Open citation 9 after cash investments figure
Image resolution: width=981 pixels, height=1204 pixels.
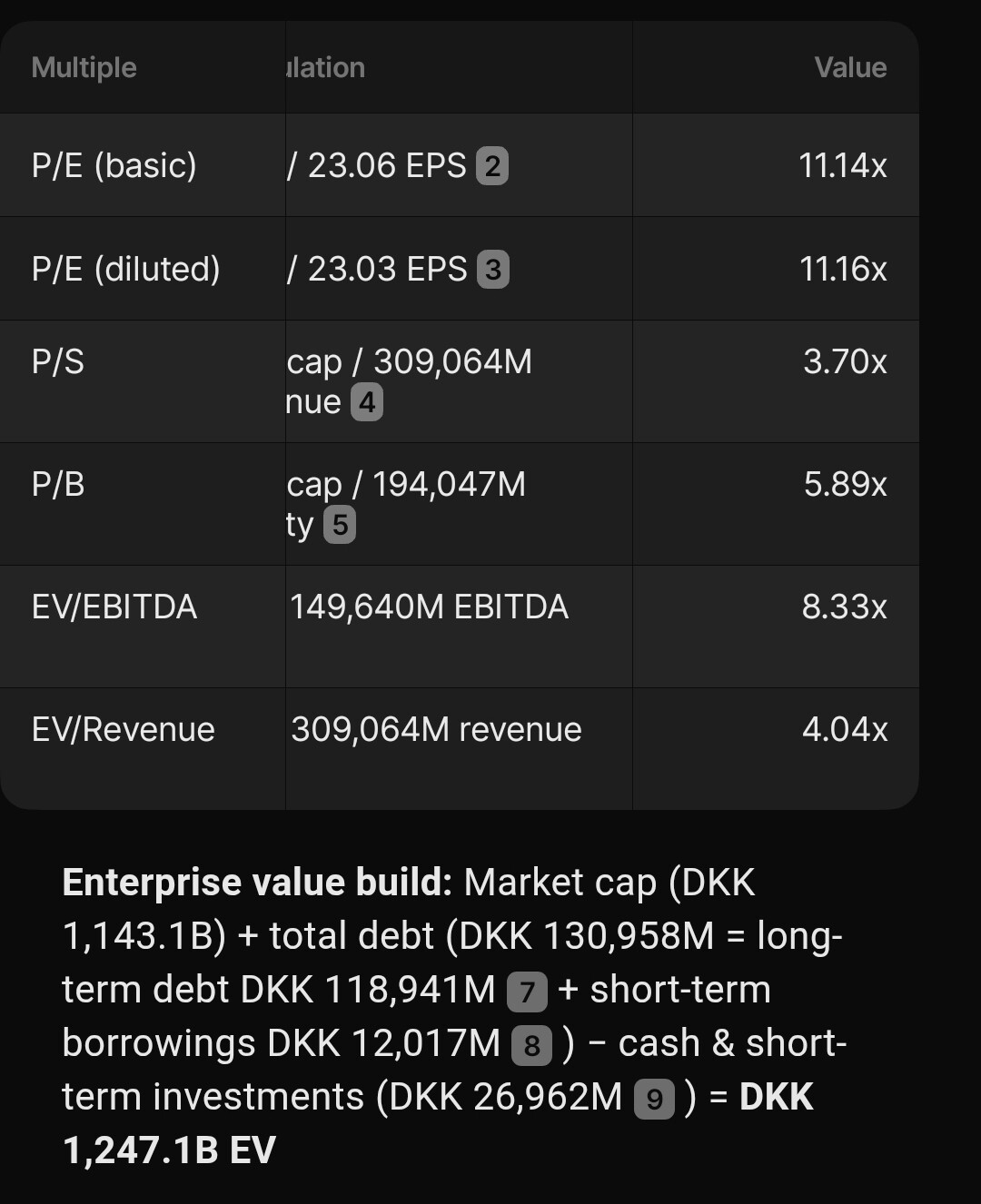[x=654, y=1100]
